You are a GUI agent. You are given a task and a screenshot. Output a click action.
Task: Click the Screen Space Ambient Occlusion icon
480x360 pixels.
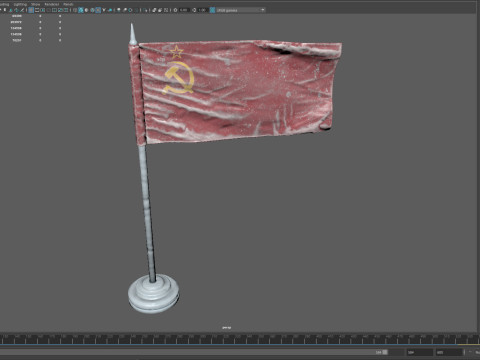click(x=118, y=10)
